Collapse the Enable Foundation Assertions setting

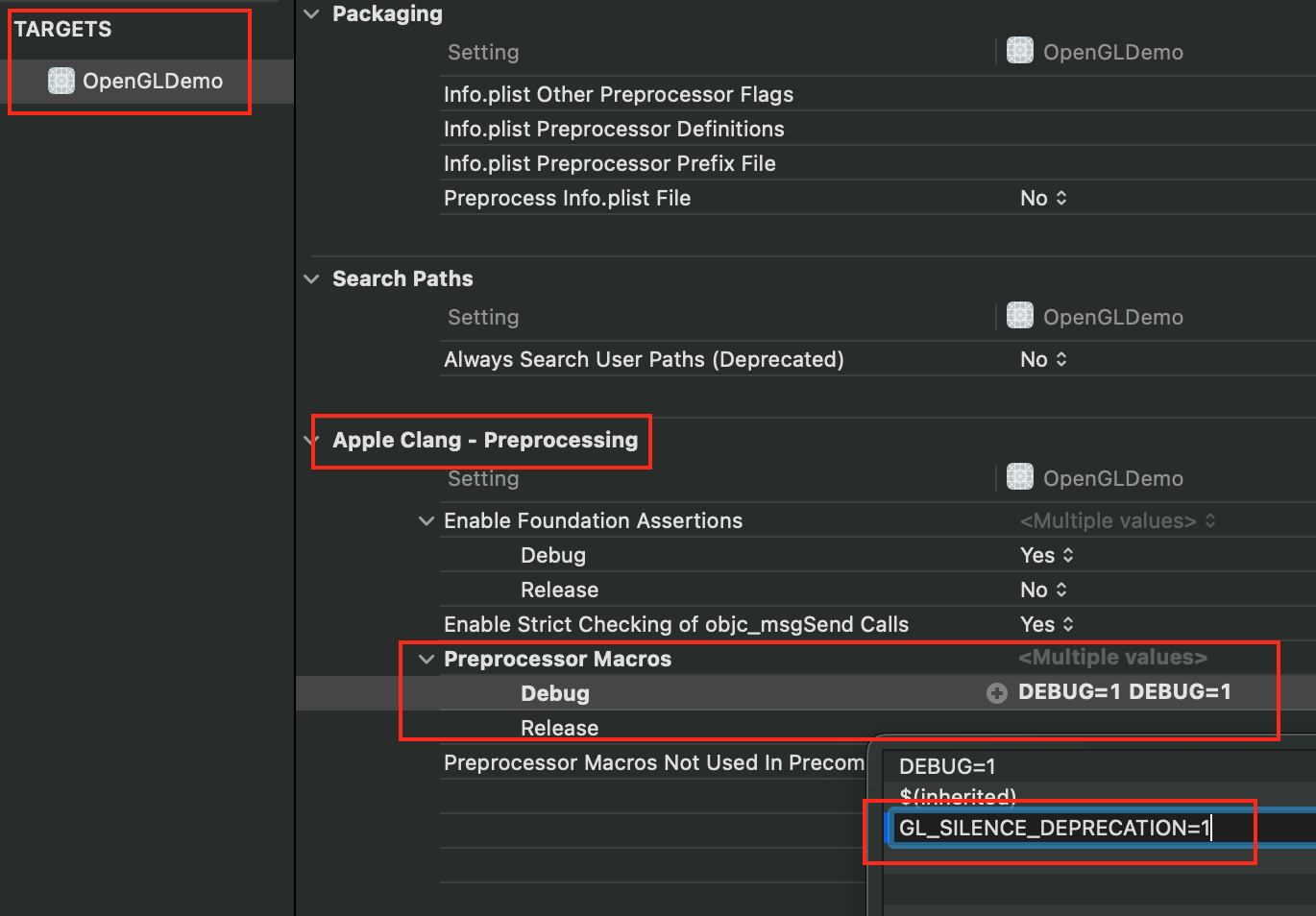click(x=426, y=521)
